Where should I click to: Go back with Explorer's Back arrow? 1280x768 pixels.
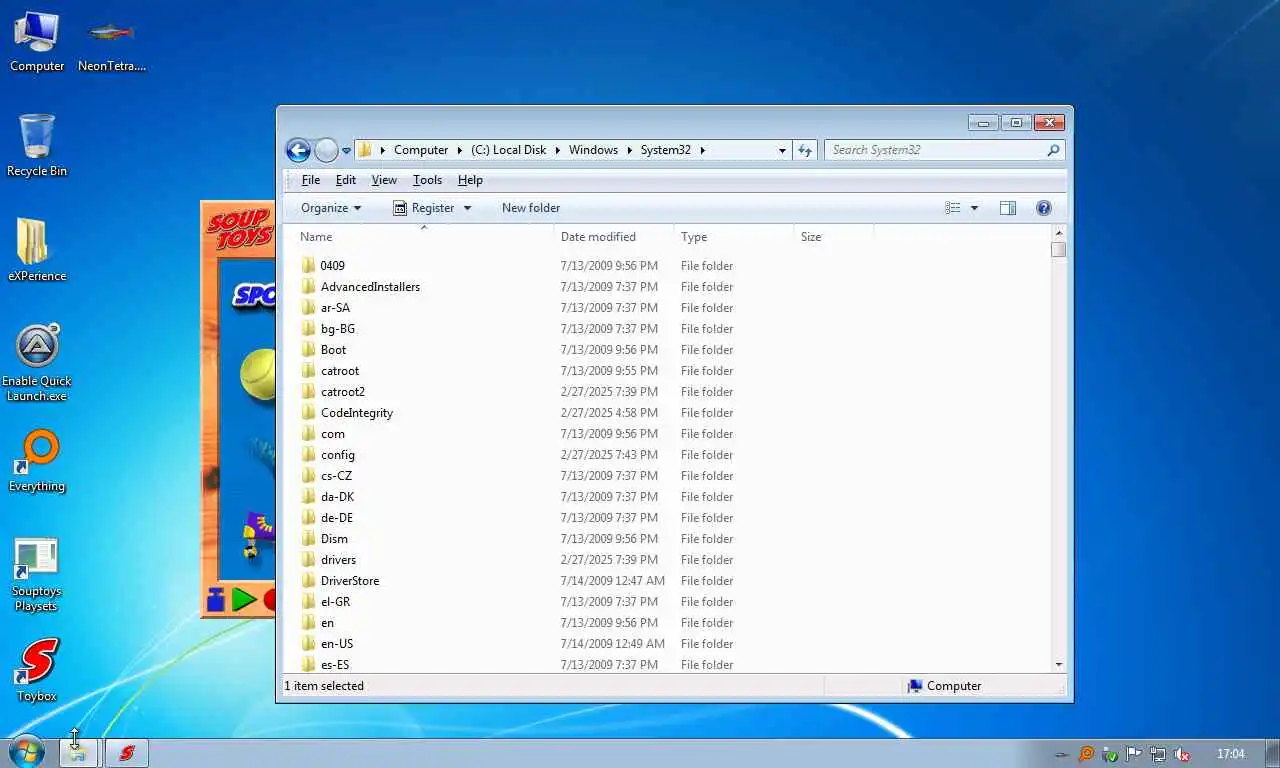[298, 150]
